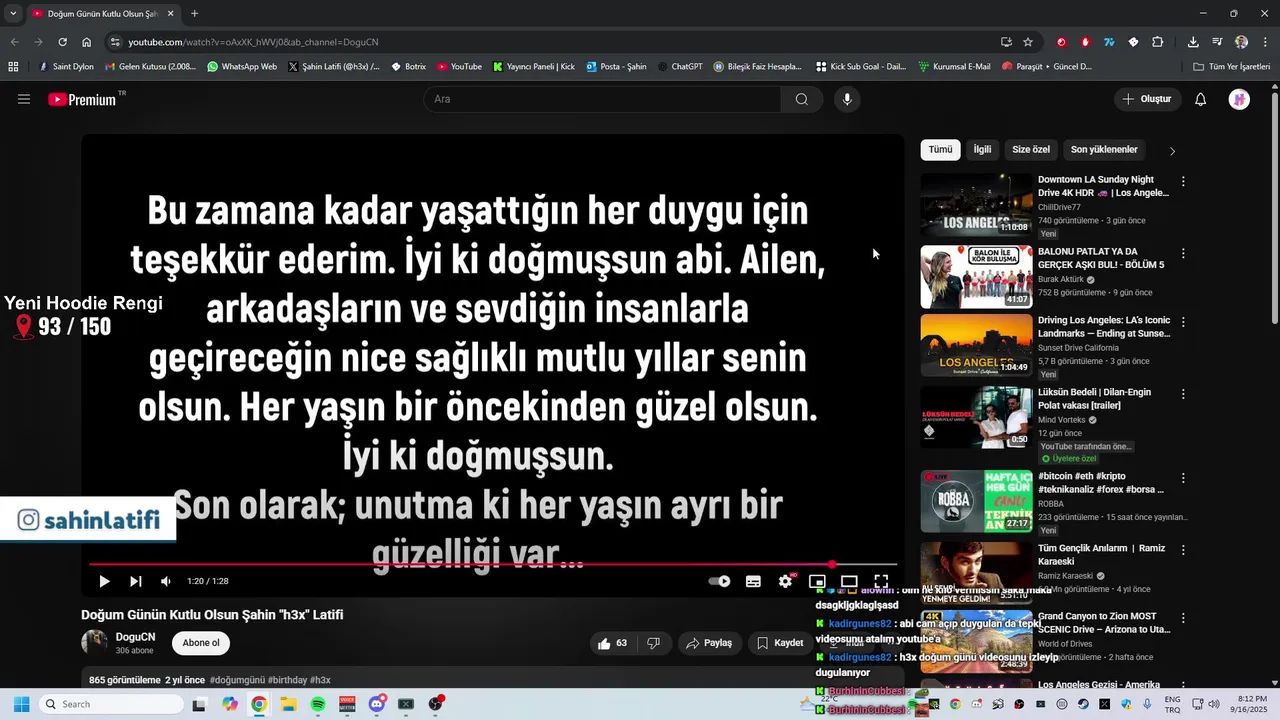1280x720 pixels.
Task: Select the İlgili filter chip
Action: 983,150
